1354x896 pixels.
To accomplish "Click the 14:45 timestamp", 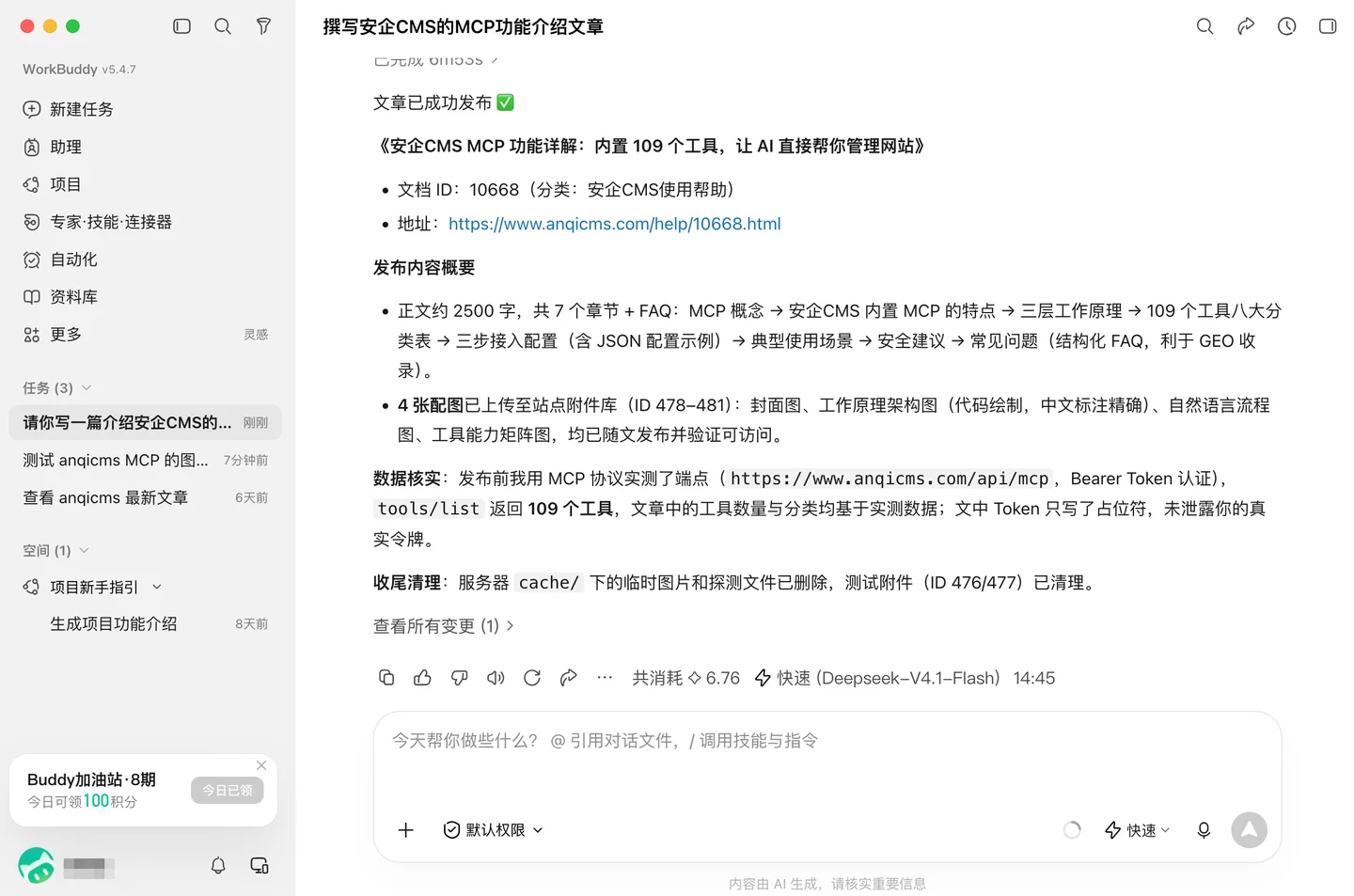I will (1034, 678).
